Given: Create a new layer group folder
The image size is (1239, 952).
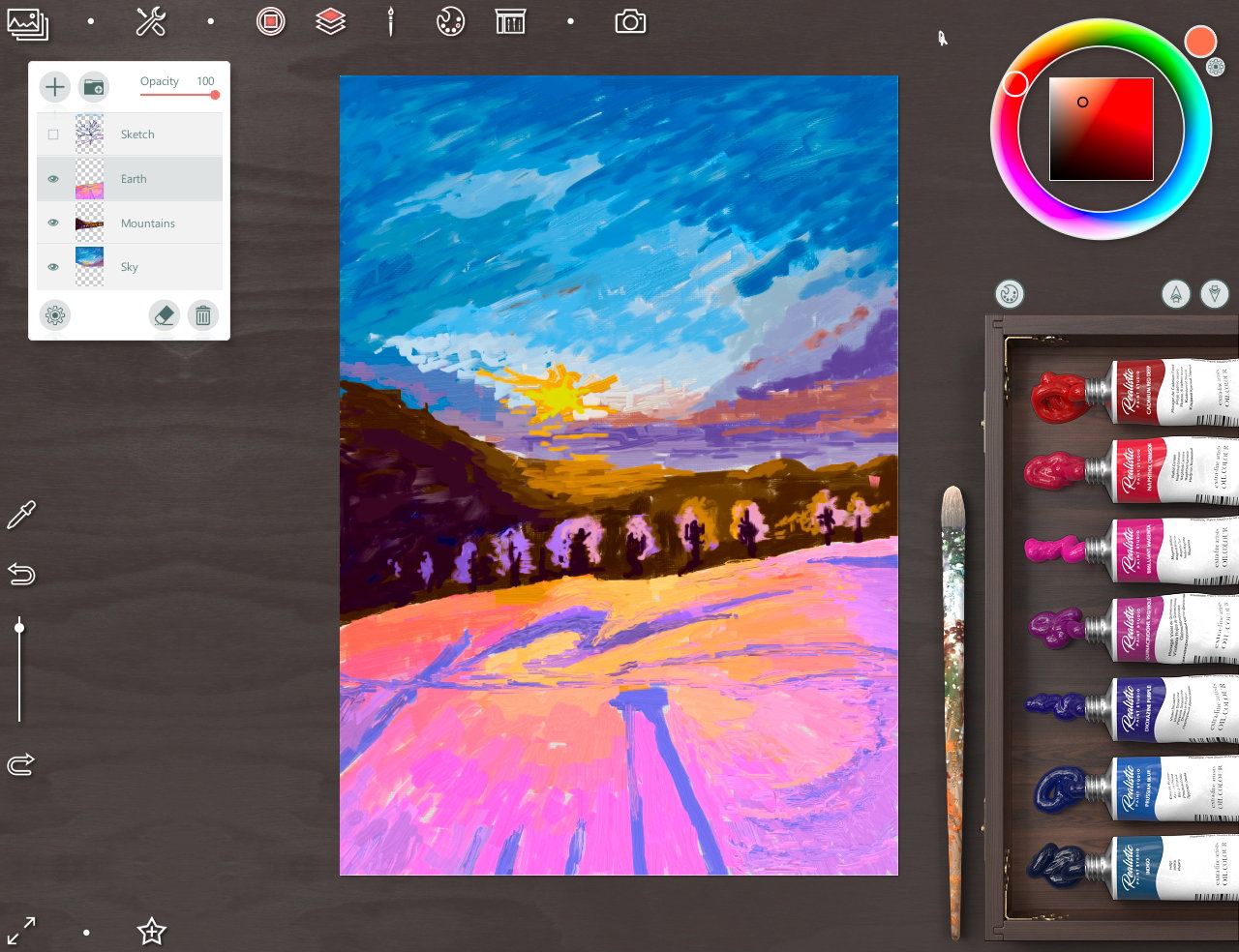Looking at the screenshot, I should coord(94,87).
